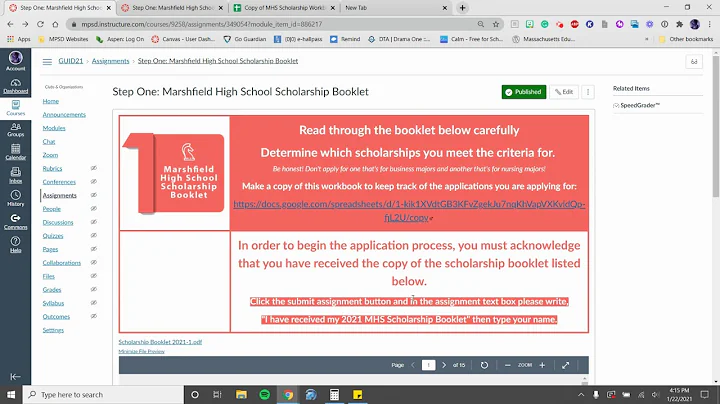
Task: Open the Canvas Inbox
Action: 16,175
